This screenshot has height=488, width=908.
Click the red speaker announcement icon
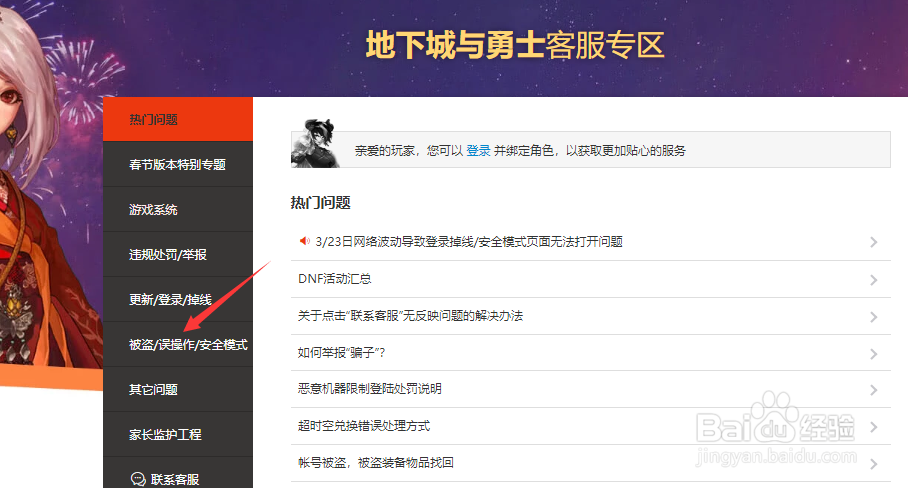point(304,241)
